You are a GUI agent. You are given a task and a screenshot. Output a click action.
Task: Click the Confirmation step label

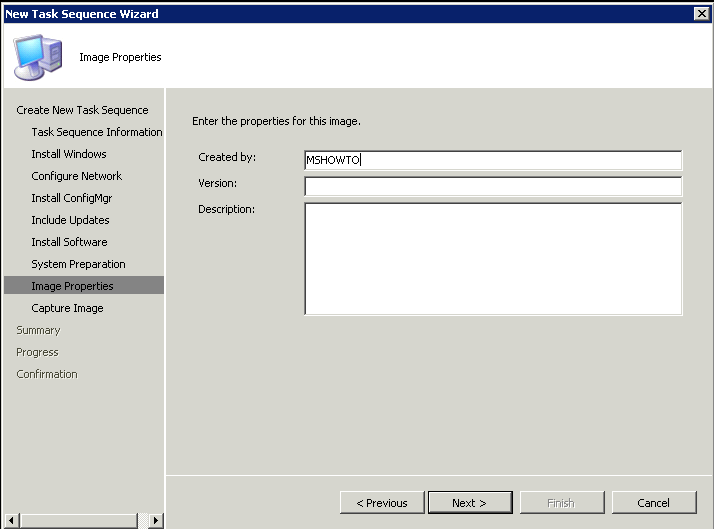pos(47,374)
